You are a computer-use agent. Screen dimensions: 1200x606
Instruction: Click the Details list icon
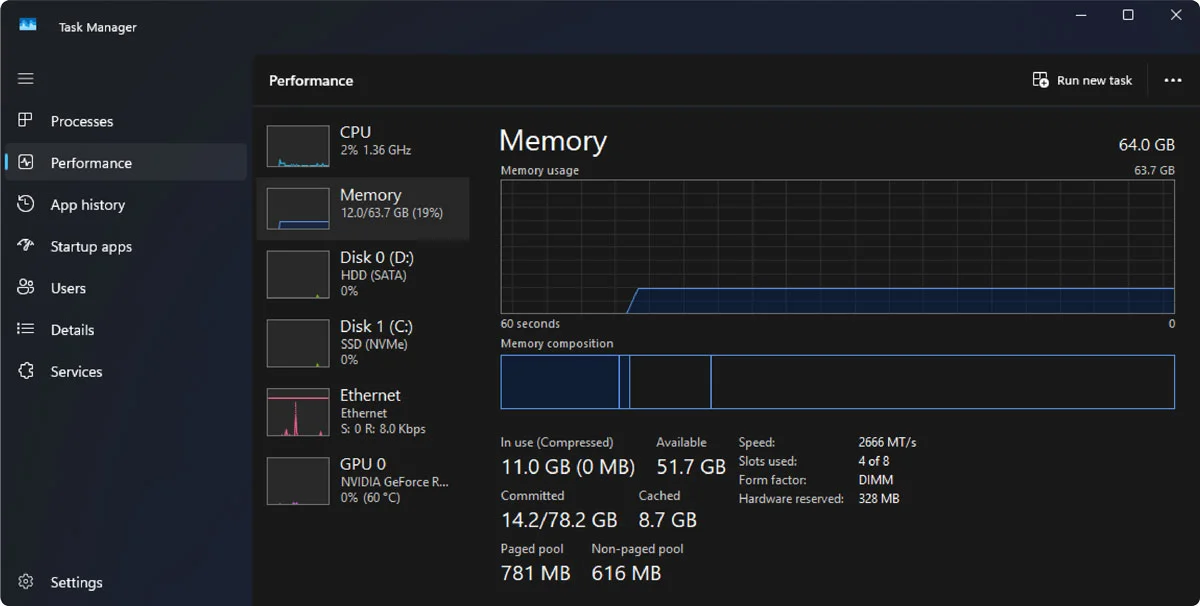pyautogui.click(x=26, y=329)
